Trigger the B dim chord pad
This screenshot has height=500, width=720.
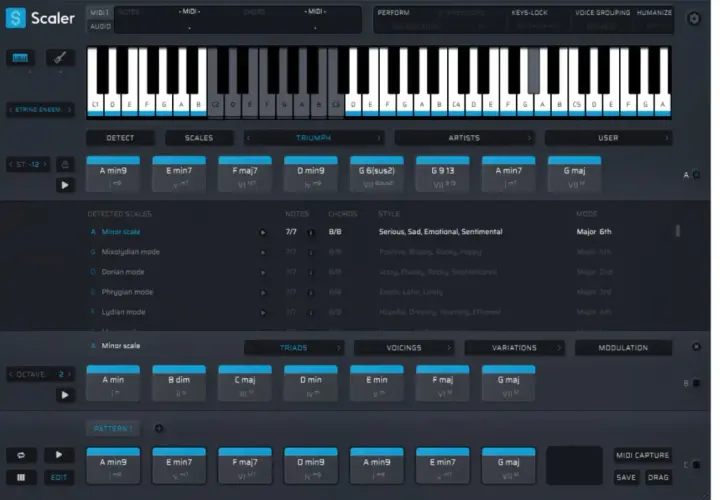tap(179, 383)
